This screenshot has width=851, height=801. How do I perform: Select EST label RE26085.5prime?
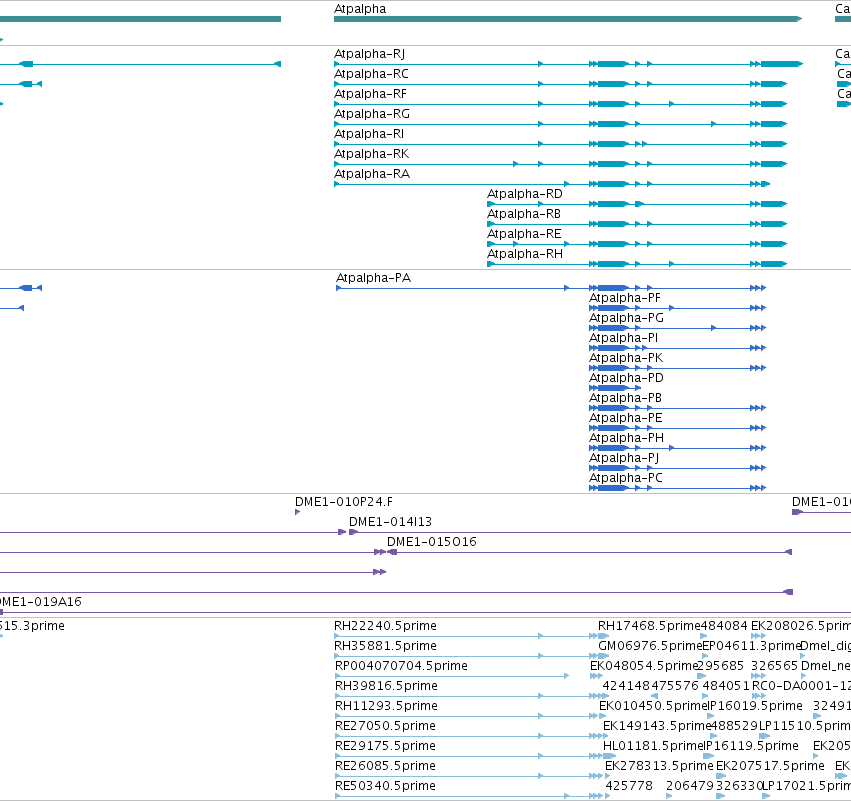point(385,766)
